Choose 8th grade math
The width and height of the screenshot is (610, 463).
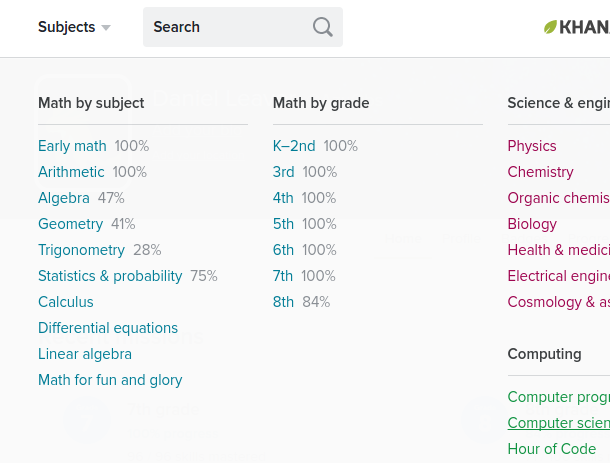[283, 302]
